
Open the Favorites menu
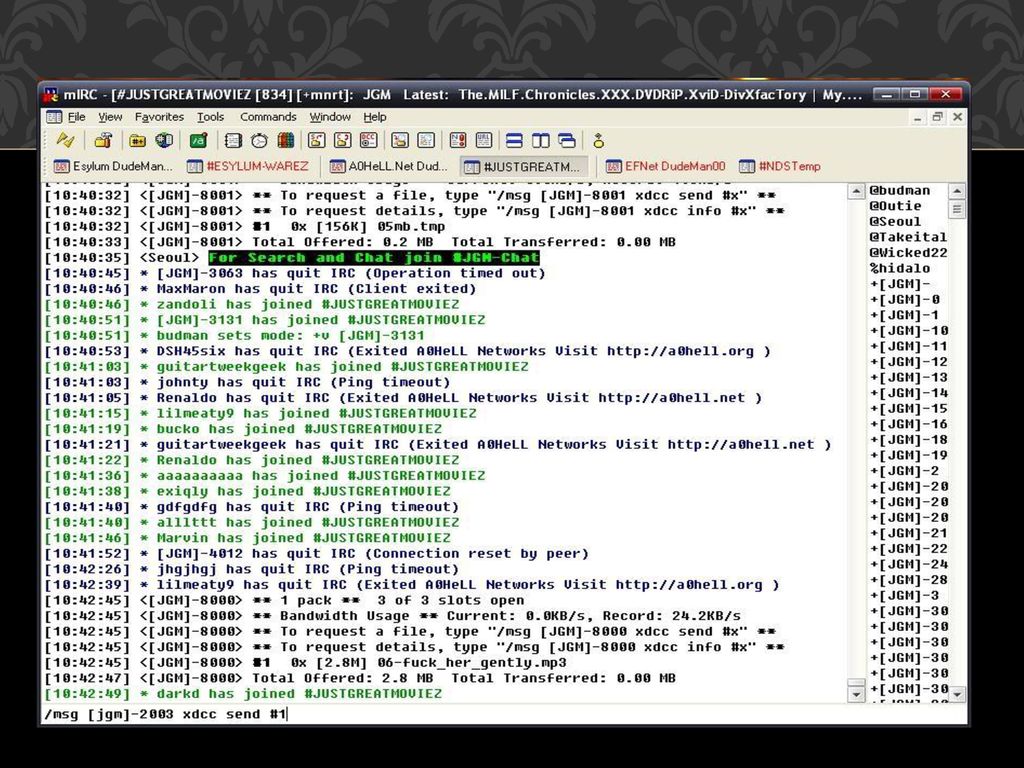click(x=159, y=117)
